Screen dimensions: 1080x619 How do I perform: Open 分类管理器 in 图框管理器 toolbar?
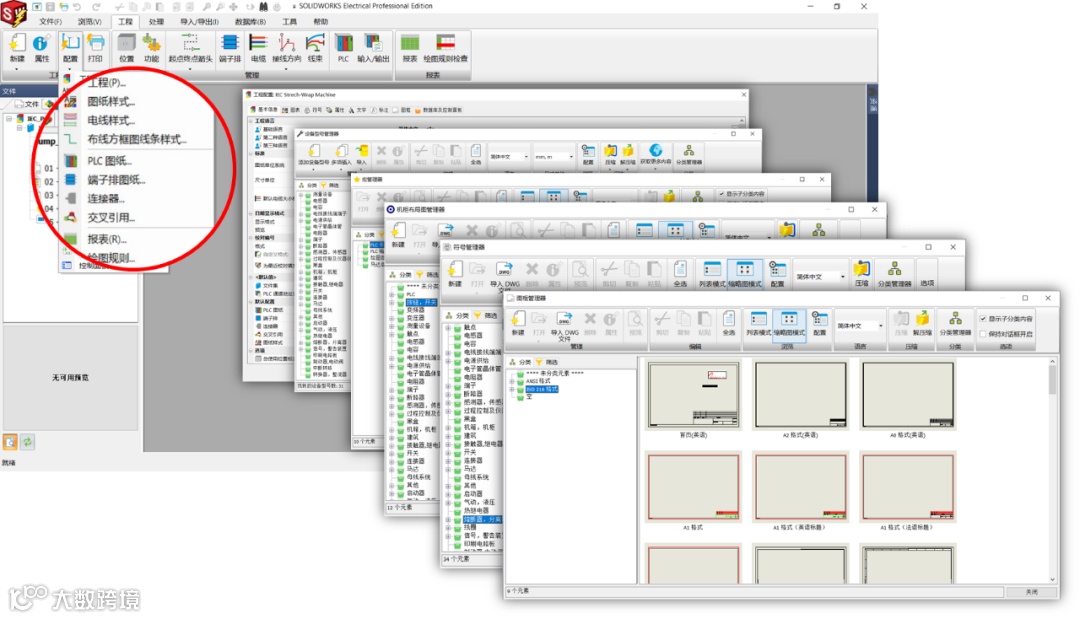click(955, 323)
